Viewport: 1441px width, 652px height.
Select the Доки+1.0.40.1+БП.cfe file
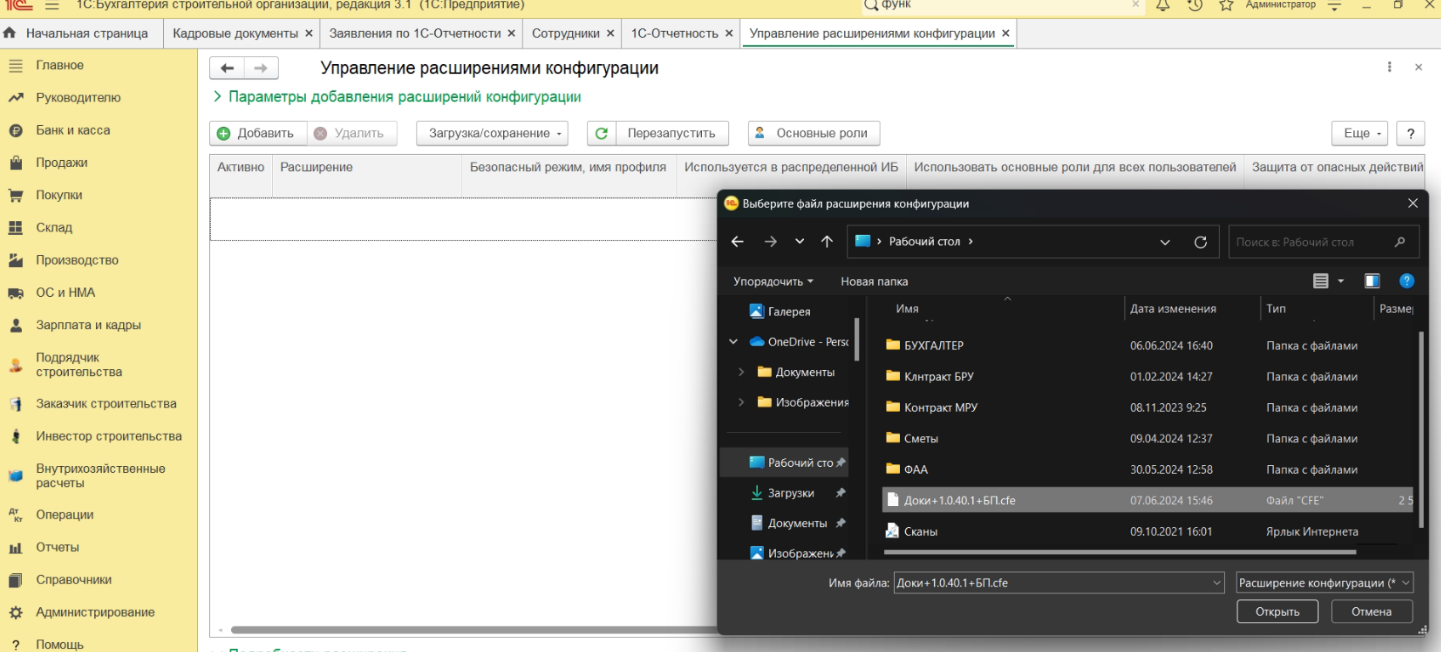(x=1149, y=500)
